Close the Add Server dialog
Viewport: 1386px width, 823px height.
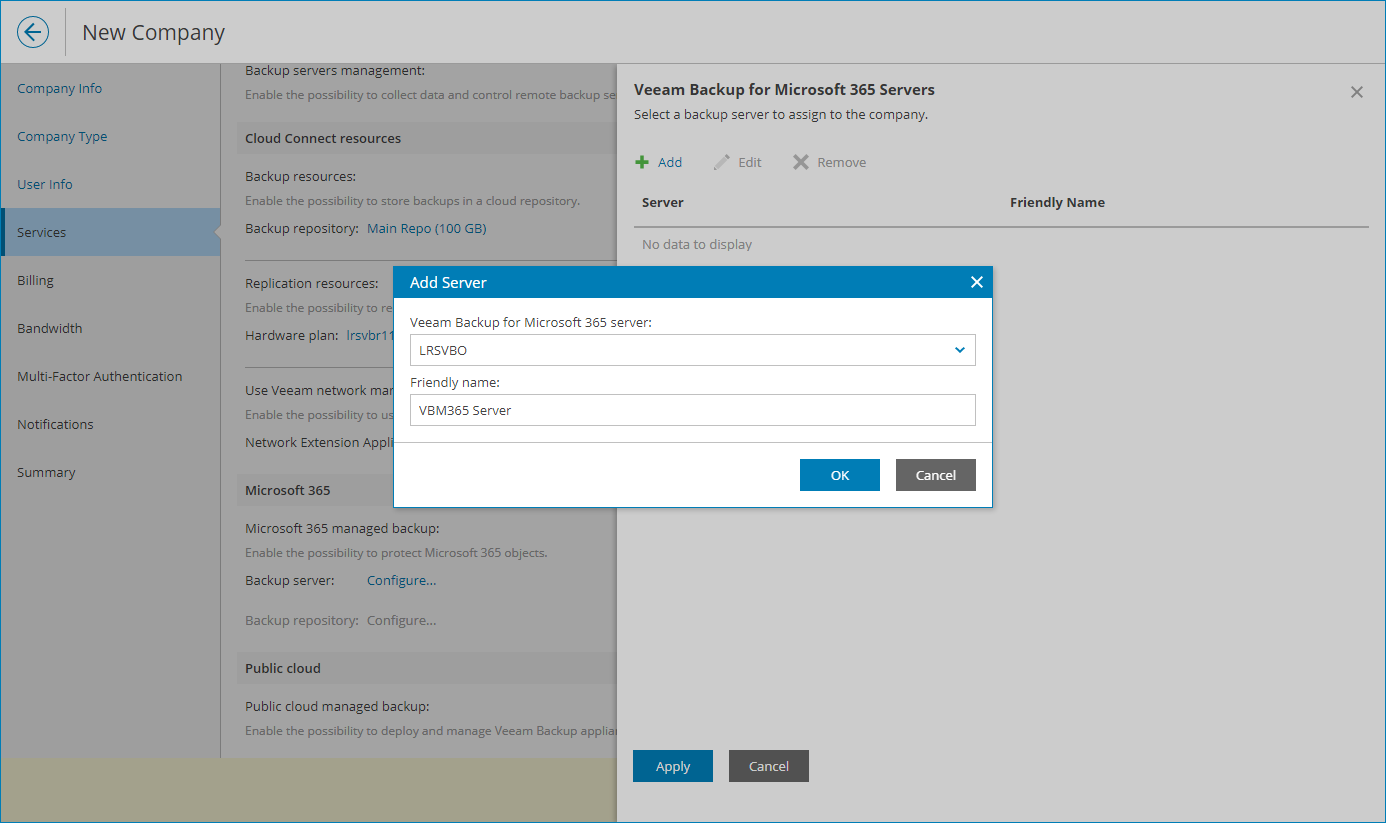point(977,283)
